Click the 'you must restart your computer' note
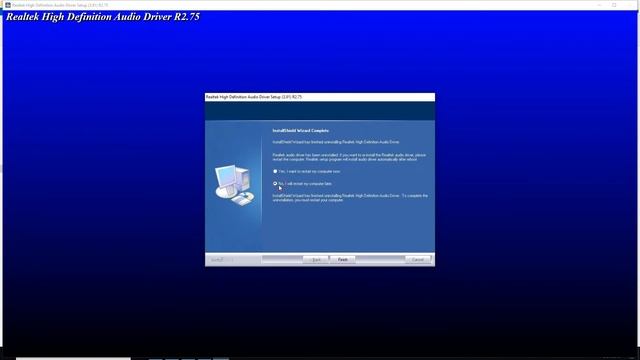The image size is (640, 360). coord(350,198)
